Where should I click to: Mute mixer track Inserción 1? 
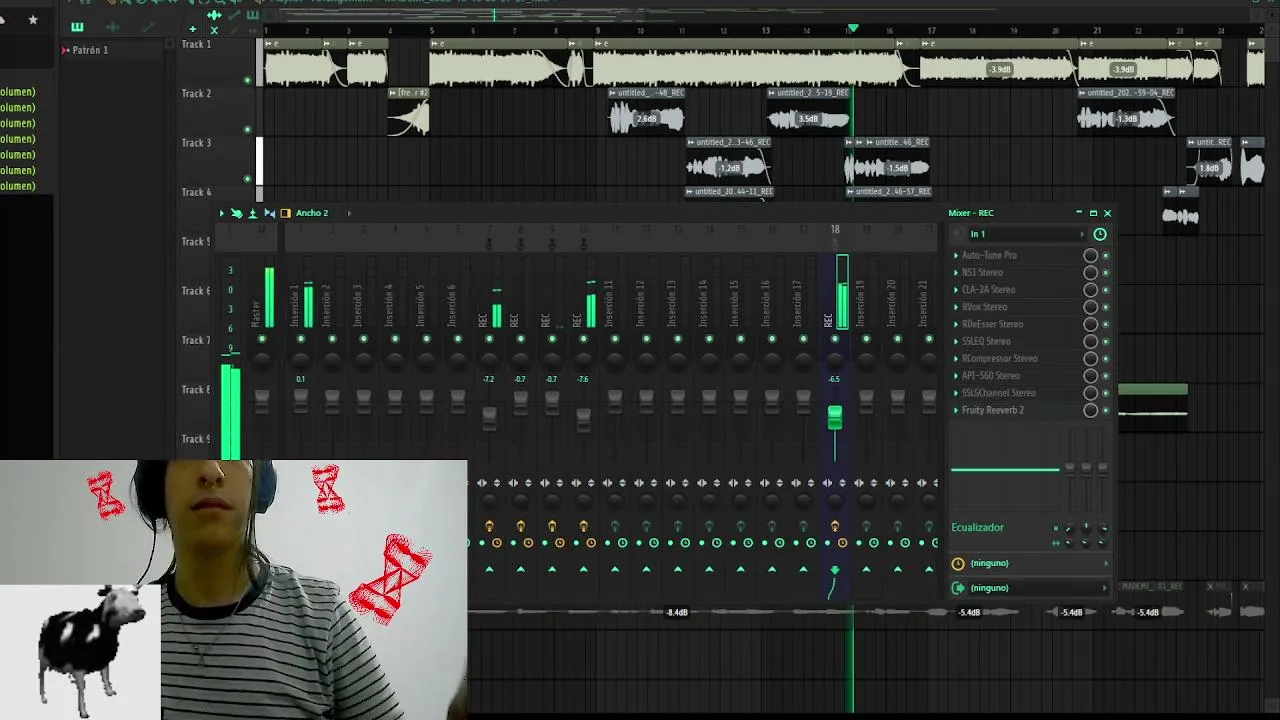pos(300,339)
